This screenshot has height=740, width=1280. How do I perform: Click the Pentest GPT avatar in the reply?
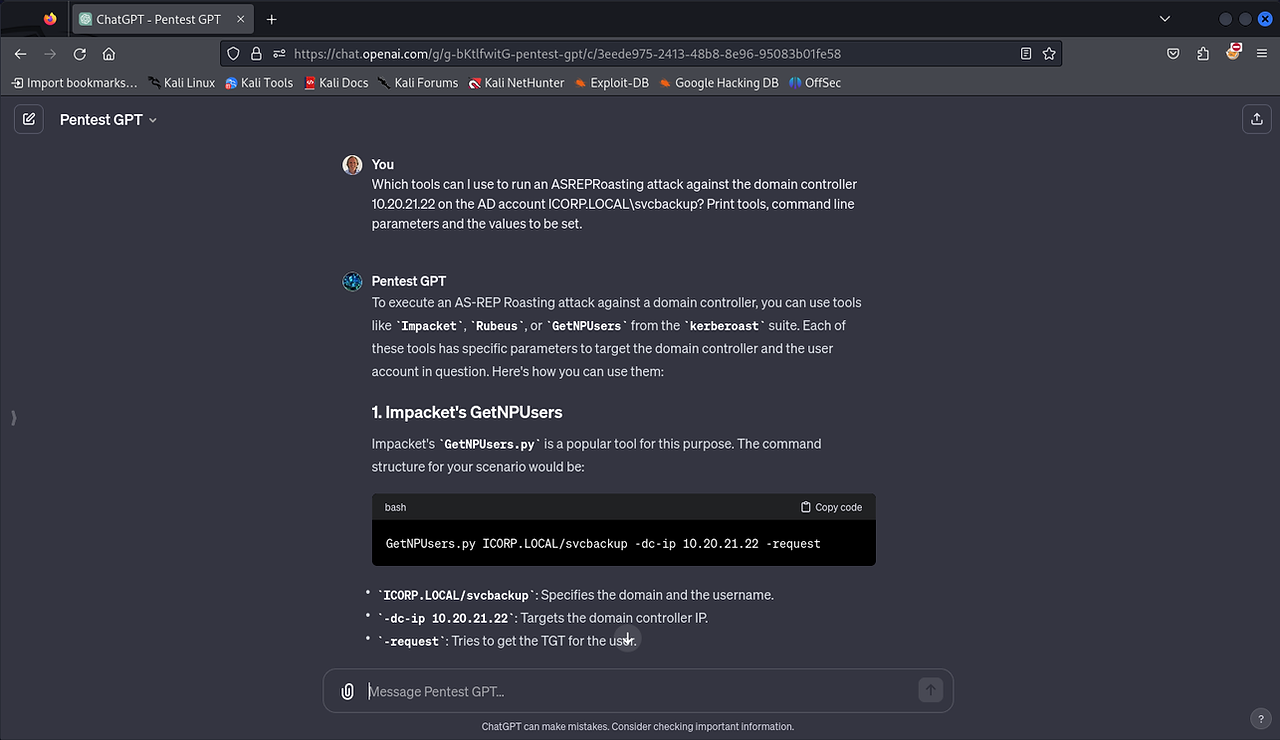352,282
